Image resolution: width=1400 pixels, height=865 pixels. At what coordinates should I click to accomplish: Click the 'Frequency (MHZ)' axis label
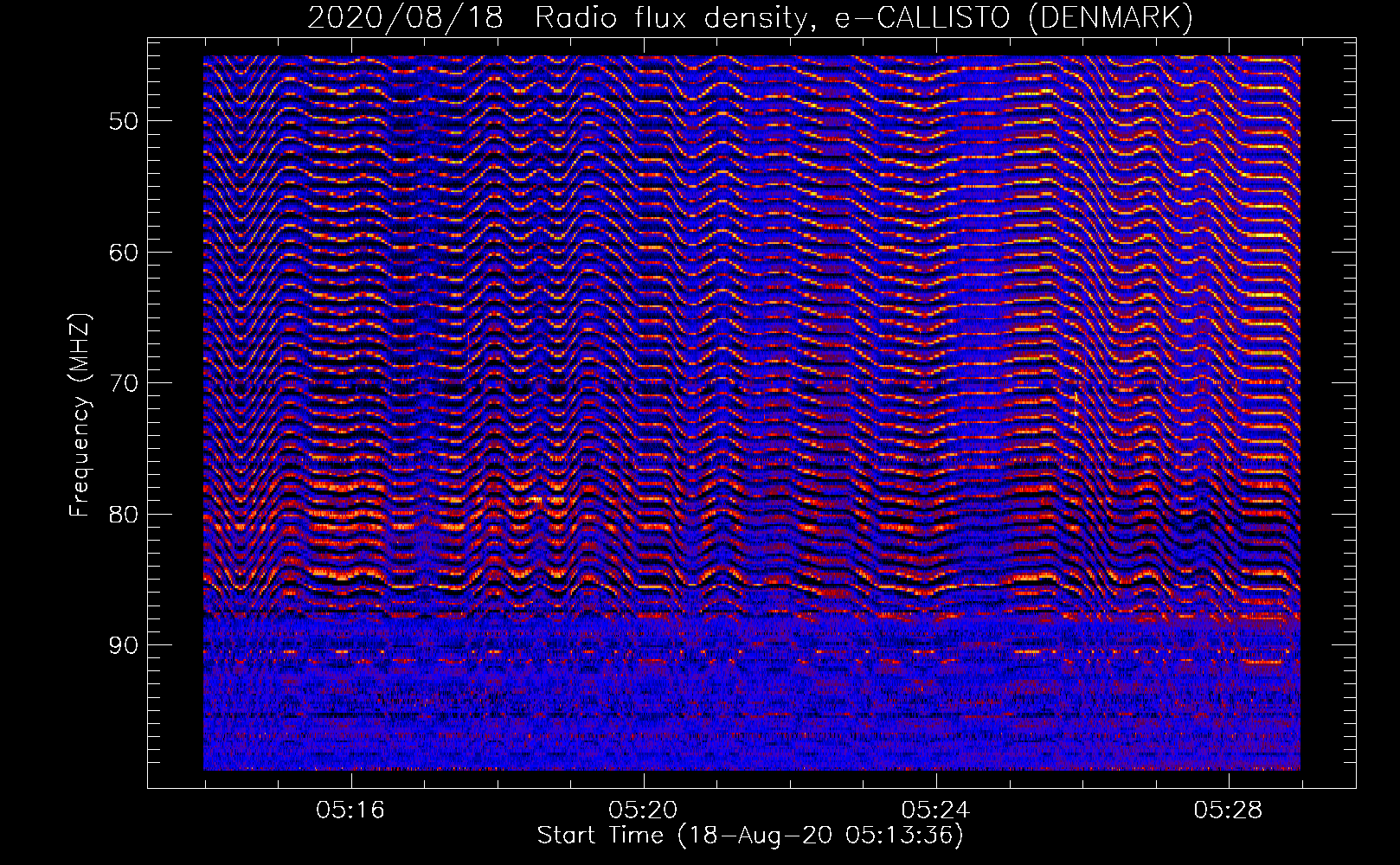[x=79, y=415]
